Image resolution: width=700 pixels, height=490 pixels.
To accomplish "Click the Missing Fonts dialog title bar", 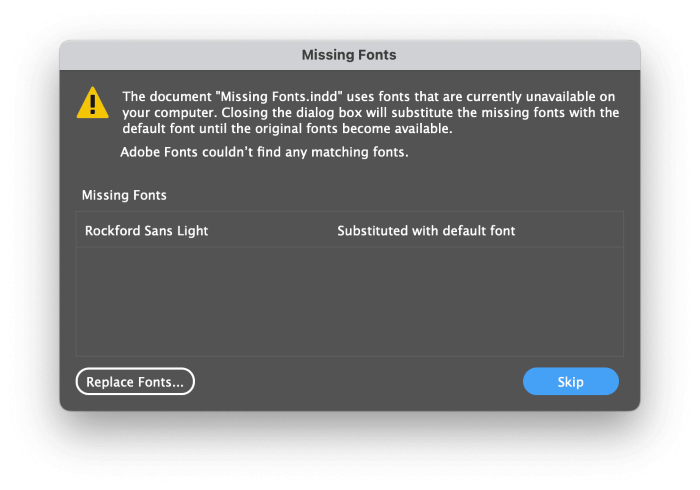I will pos(350,55).
